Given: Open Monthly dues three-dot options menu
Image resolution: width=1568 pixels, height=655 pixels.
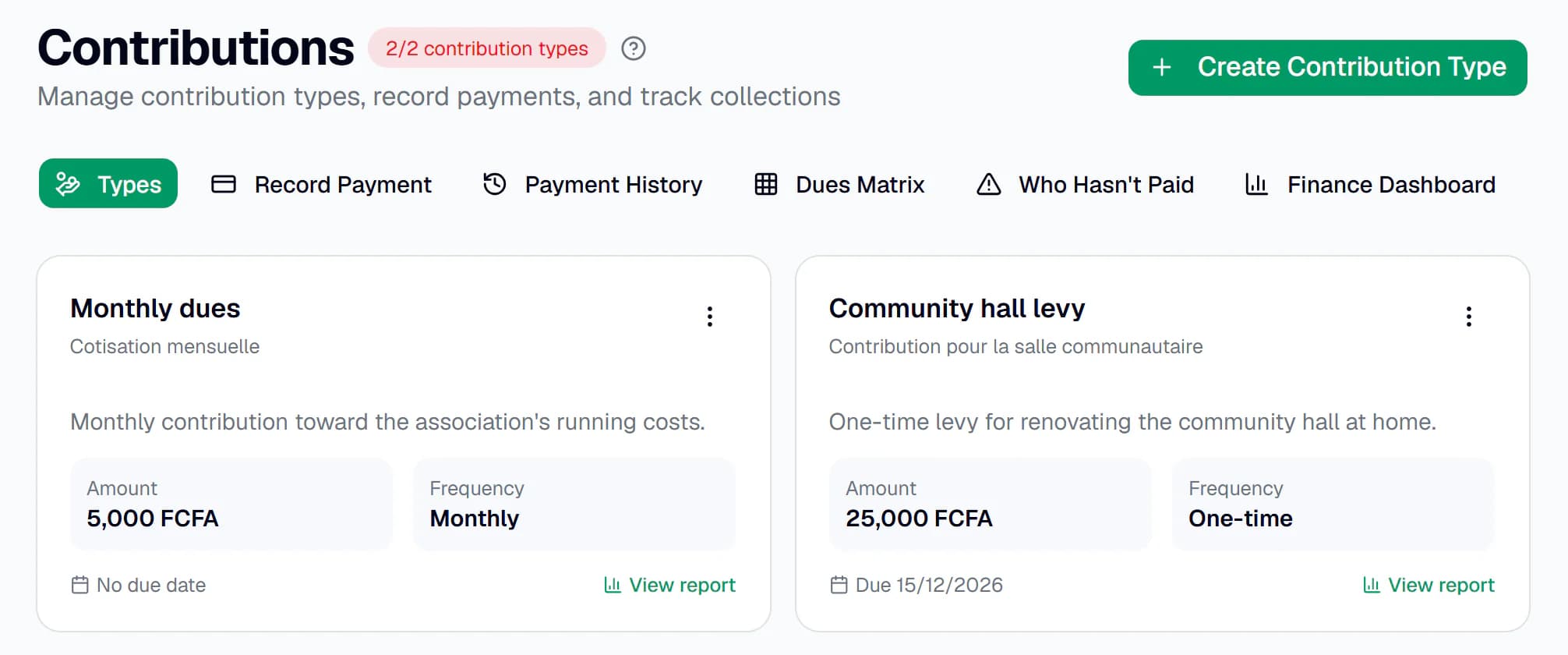Looking at the screenshot, I should pyautogui.click(x=709, y=317).
